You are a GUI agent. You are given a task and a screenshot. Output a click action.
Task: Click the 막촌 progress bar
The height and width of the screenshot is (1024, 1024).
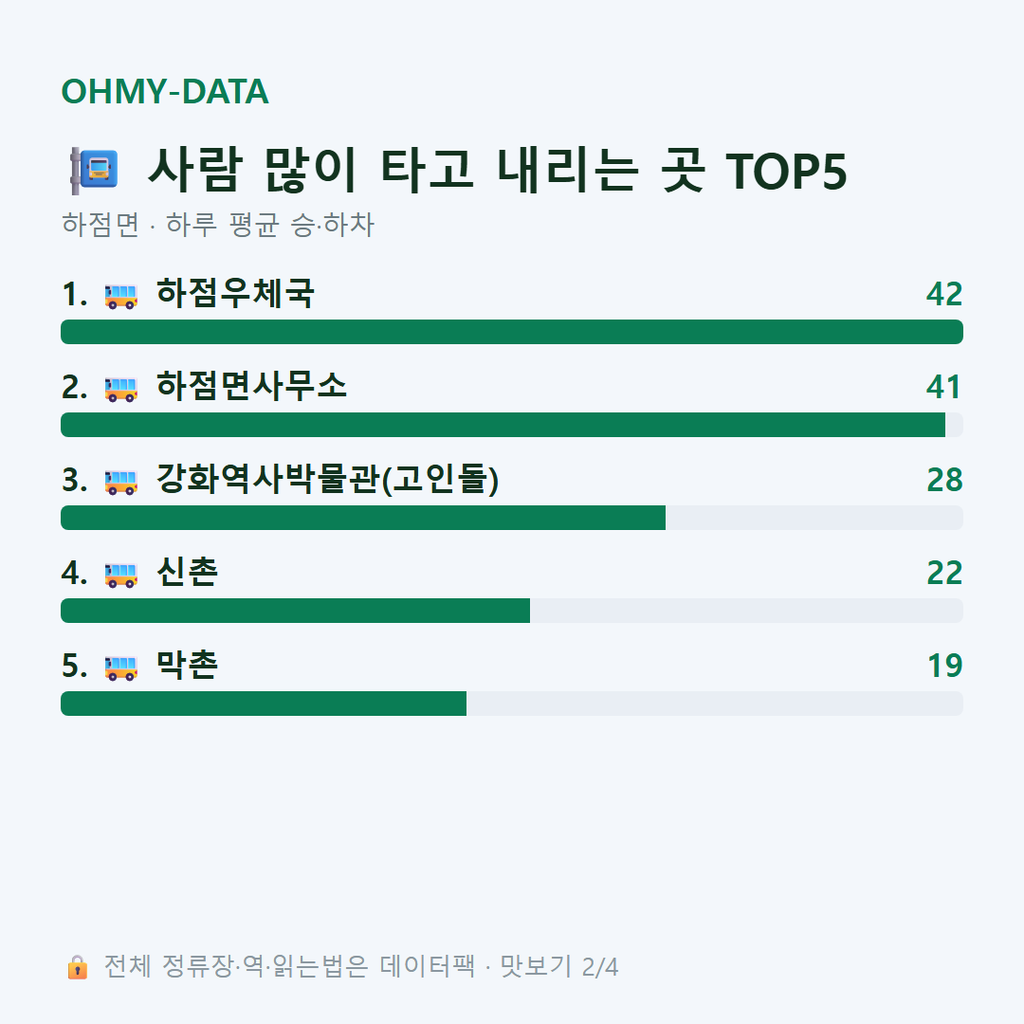coord(512,703)
